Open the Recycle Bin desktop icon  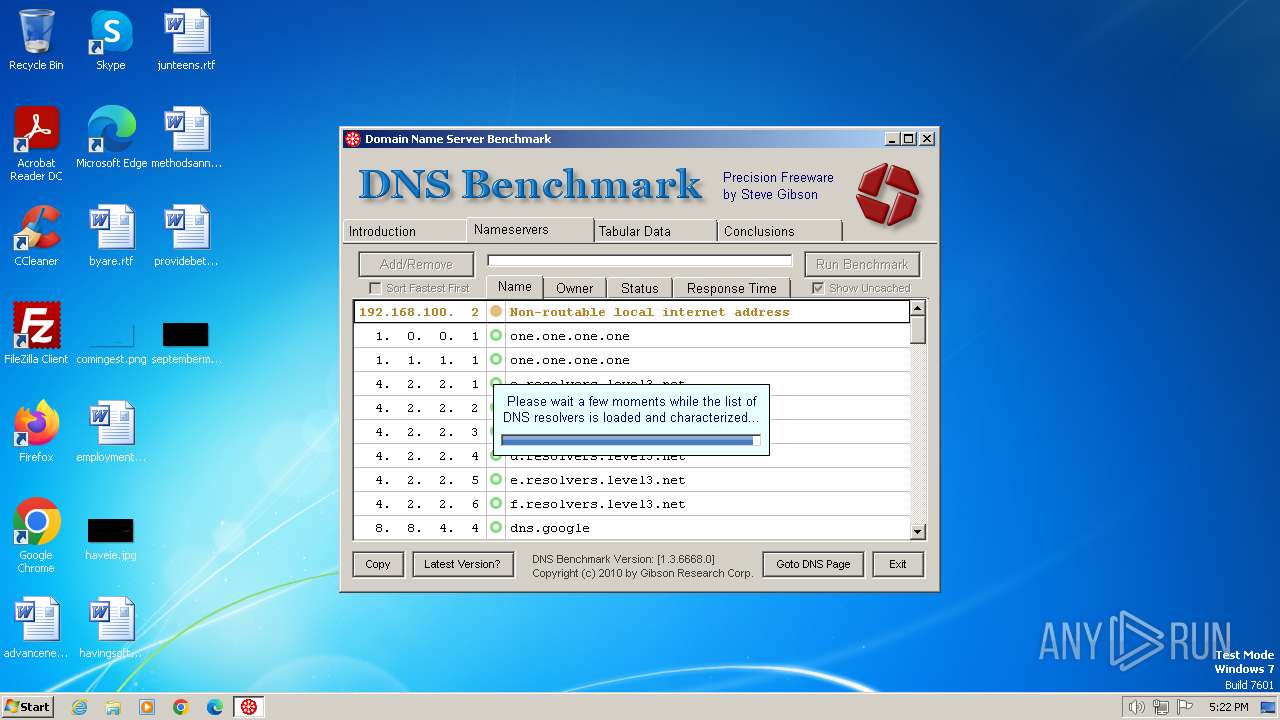coord(36,40)
